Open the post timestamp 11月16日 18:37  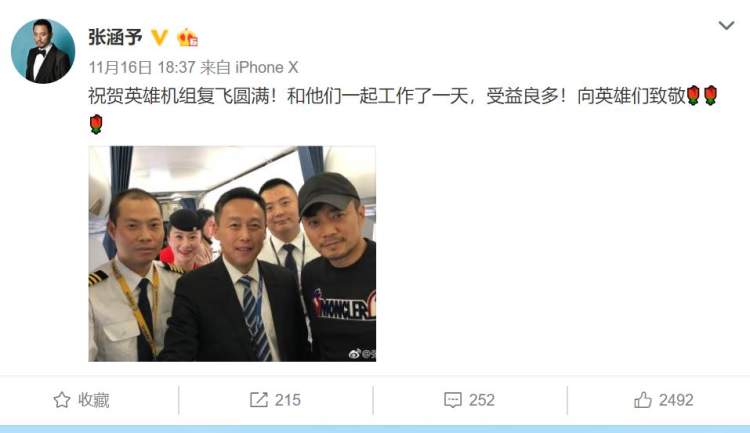click(x=142, y=67)
